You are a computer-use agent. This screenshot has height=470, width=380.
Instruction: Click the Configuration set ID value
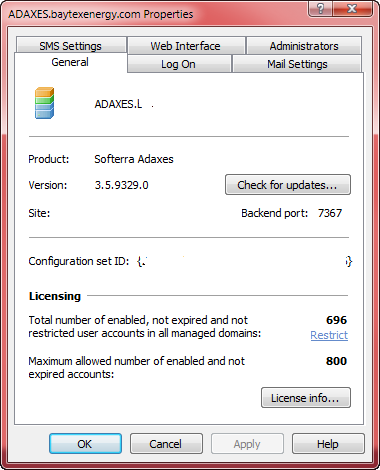pyautogui.click(x=244, y=261)
